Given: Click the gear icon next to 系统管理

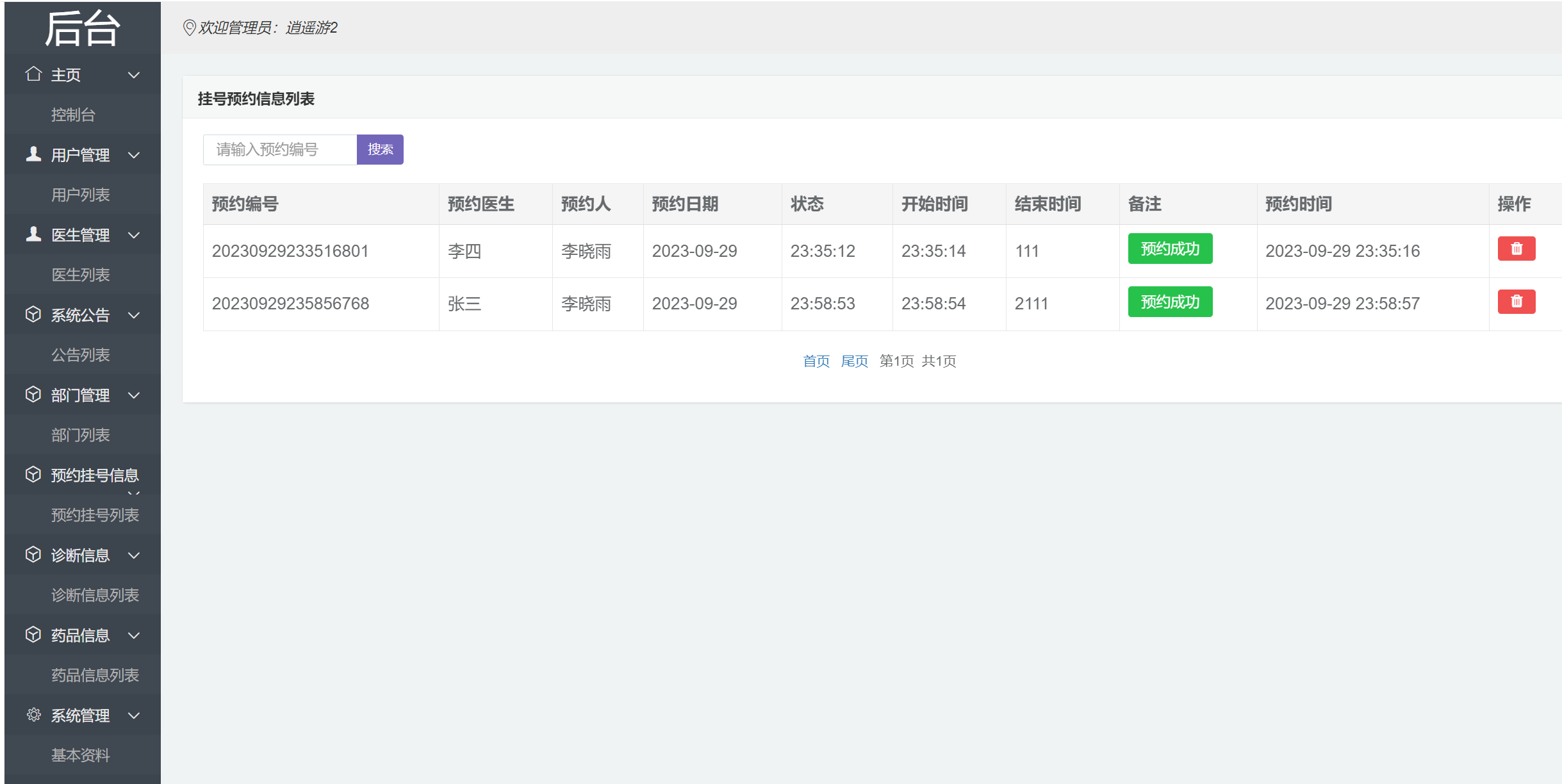Looking at the screenshot, I should point(33,715).
